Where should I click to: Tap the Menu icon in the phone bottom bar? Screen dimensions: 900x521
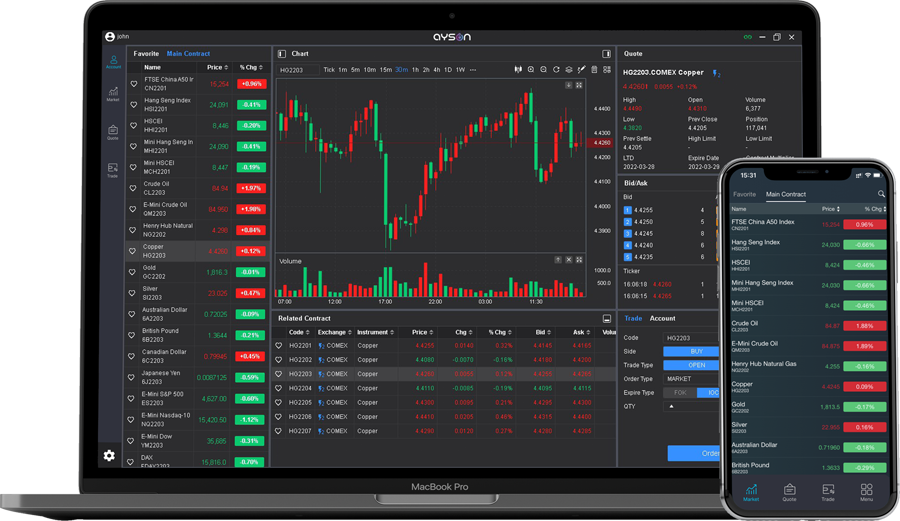pyautogui.click(x=866, y=492)
